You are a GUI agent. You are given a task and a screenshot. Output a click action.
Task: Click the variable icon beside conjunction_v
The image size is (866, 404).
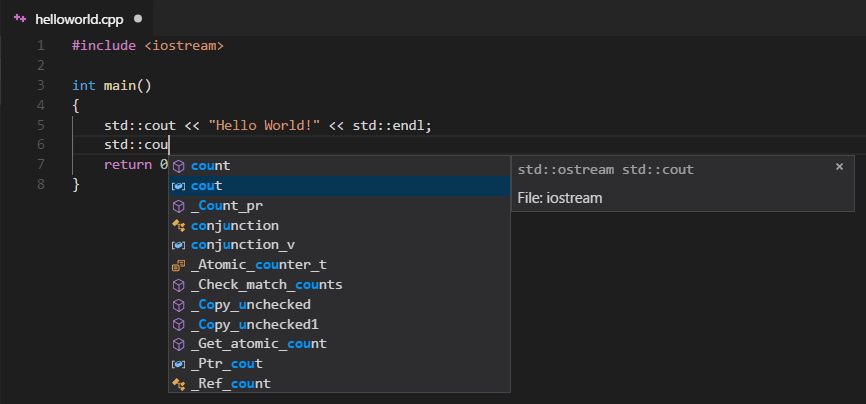pos(179,245)
